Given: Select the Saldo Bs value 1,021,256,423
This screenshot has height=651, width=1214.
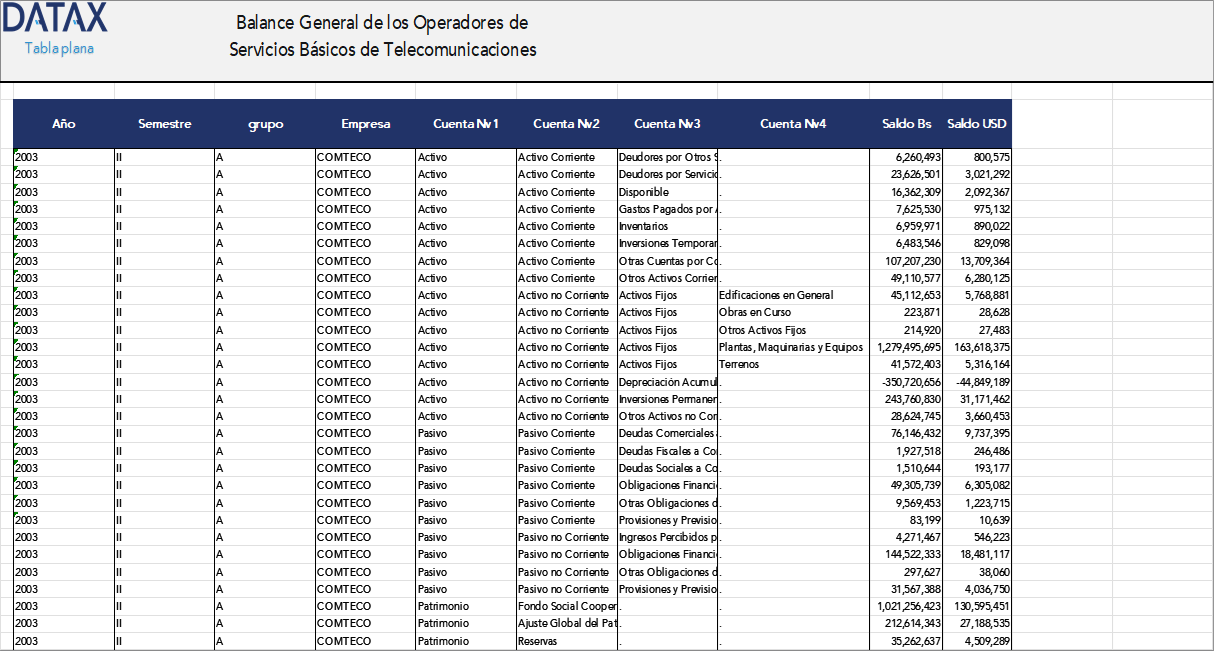Looking at the screenshot, I should point(907,606).
